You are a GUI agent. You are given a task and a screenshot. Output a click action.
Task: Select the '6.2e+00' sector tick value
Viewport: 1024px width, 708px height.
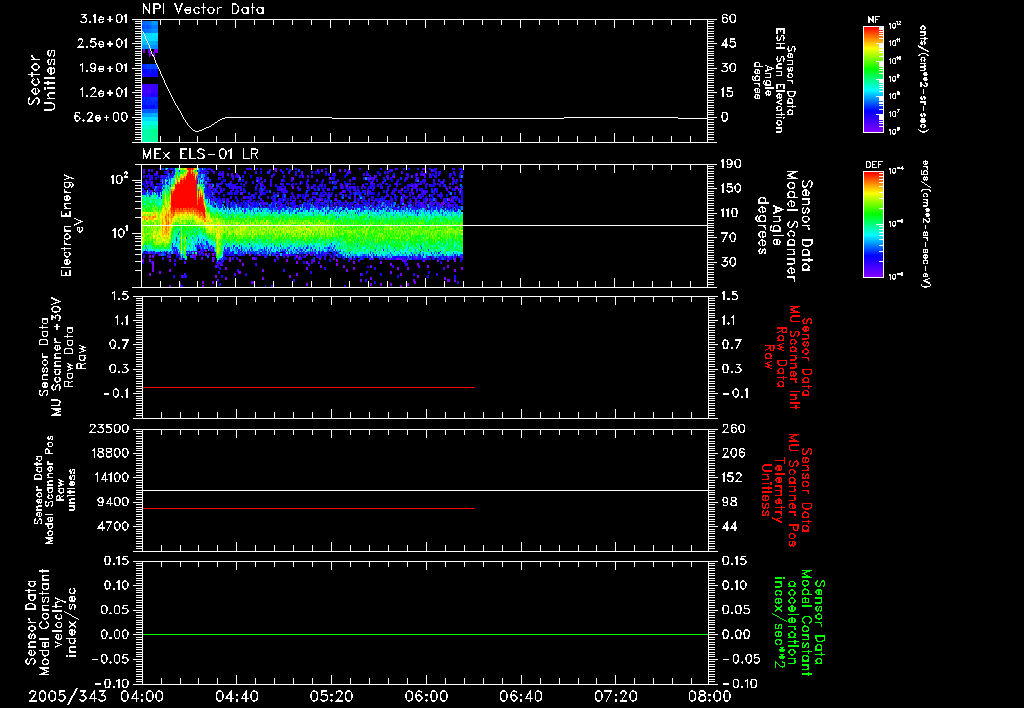point(103,117)
